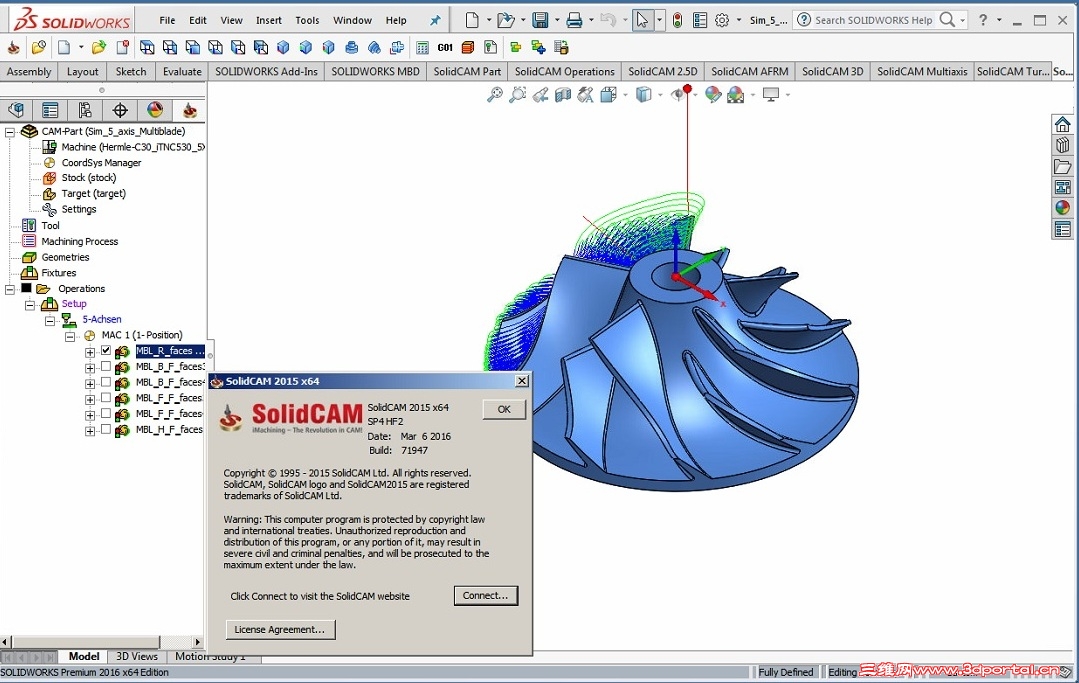Click the Edit Appearance color ball icon
The height and width of the screenshot is (683, 1079).
(713, 95)
